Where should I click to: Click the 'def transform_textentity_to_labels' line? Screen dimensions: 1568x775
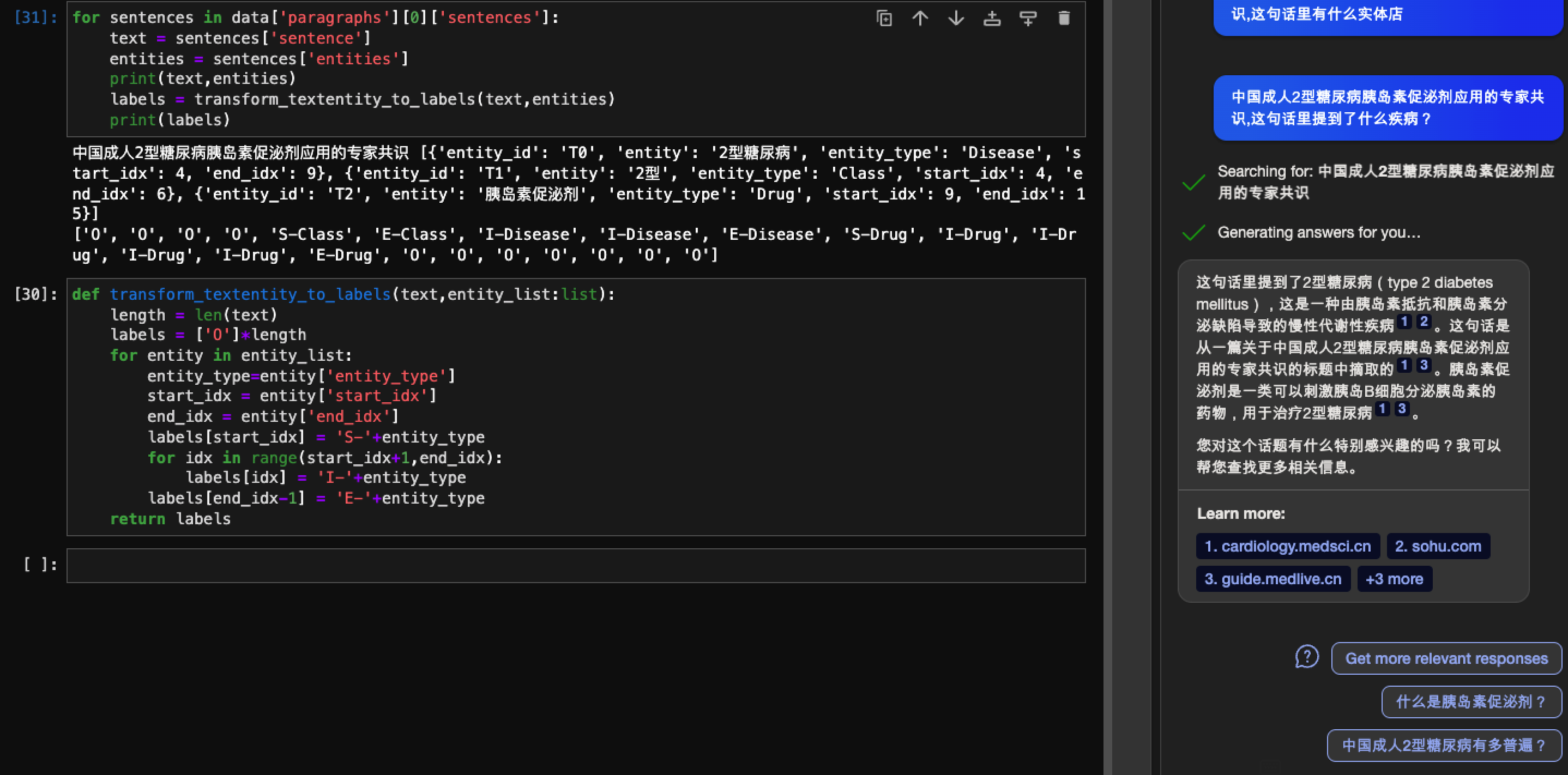pos(343,294)
